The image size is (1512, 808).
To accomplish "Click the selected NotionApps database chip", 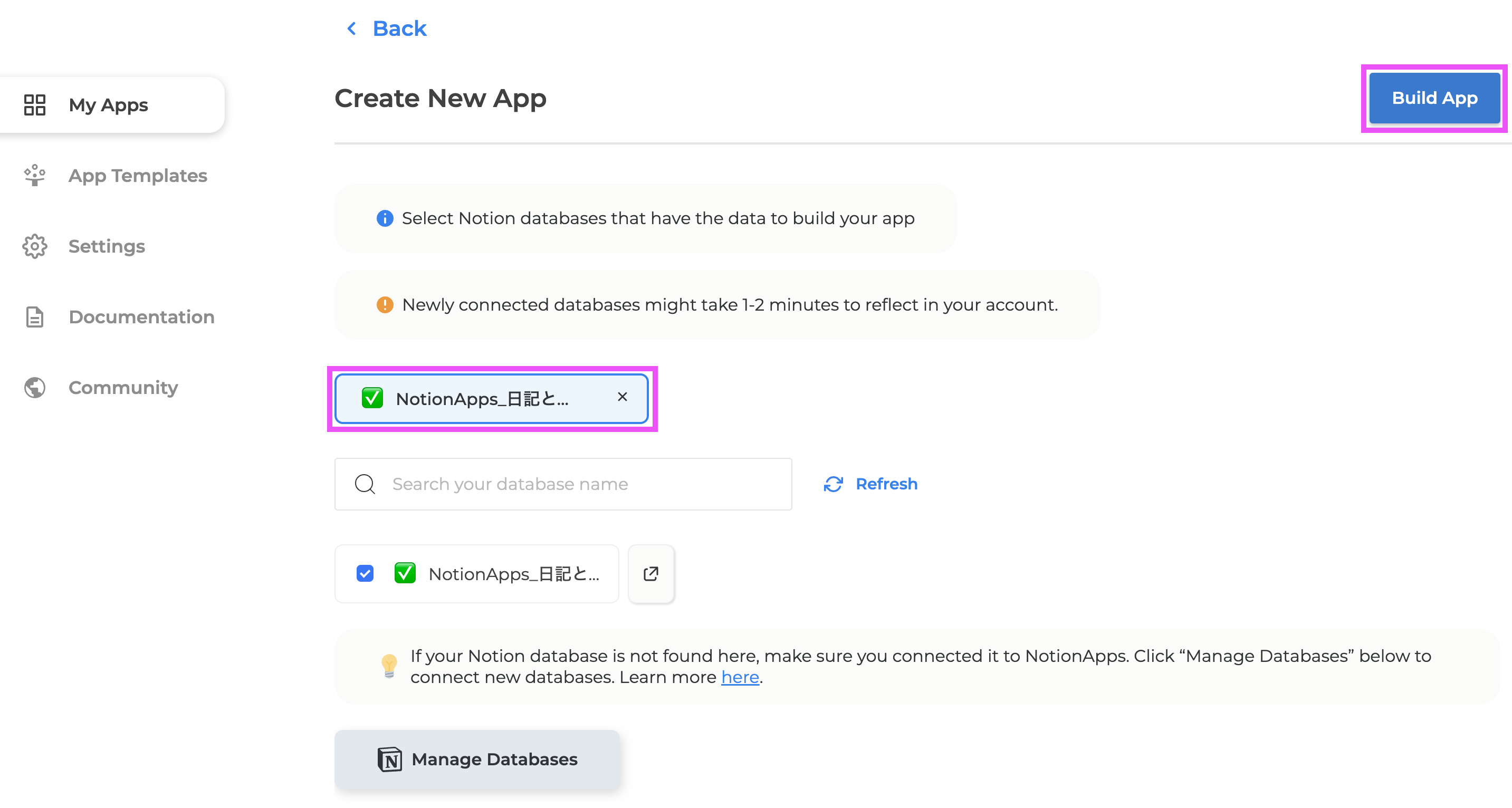I will [x=491, y=398].
